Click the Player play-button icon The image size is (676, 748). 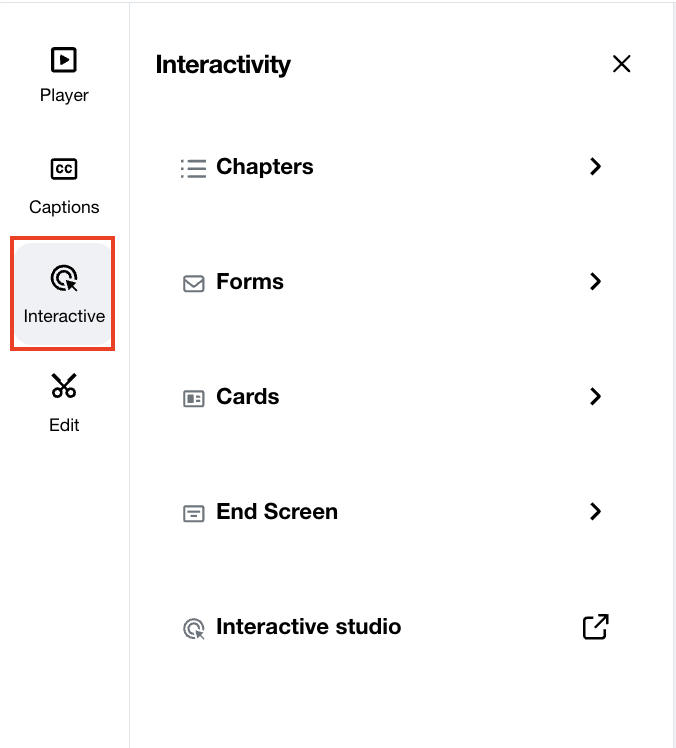(x=64, y=60)
